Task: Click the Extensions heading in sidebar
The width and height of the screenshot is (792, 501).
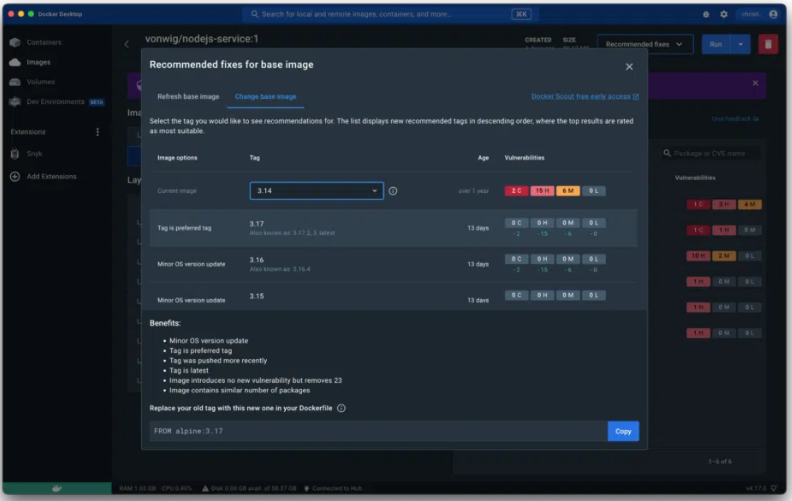Action: pos(28,132)
